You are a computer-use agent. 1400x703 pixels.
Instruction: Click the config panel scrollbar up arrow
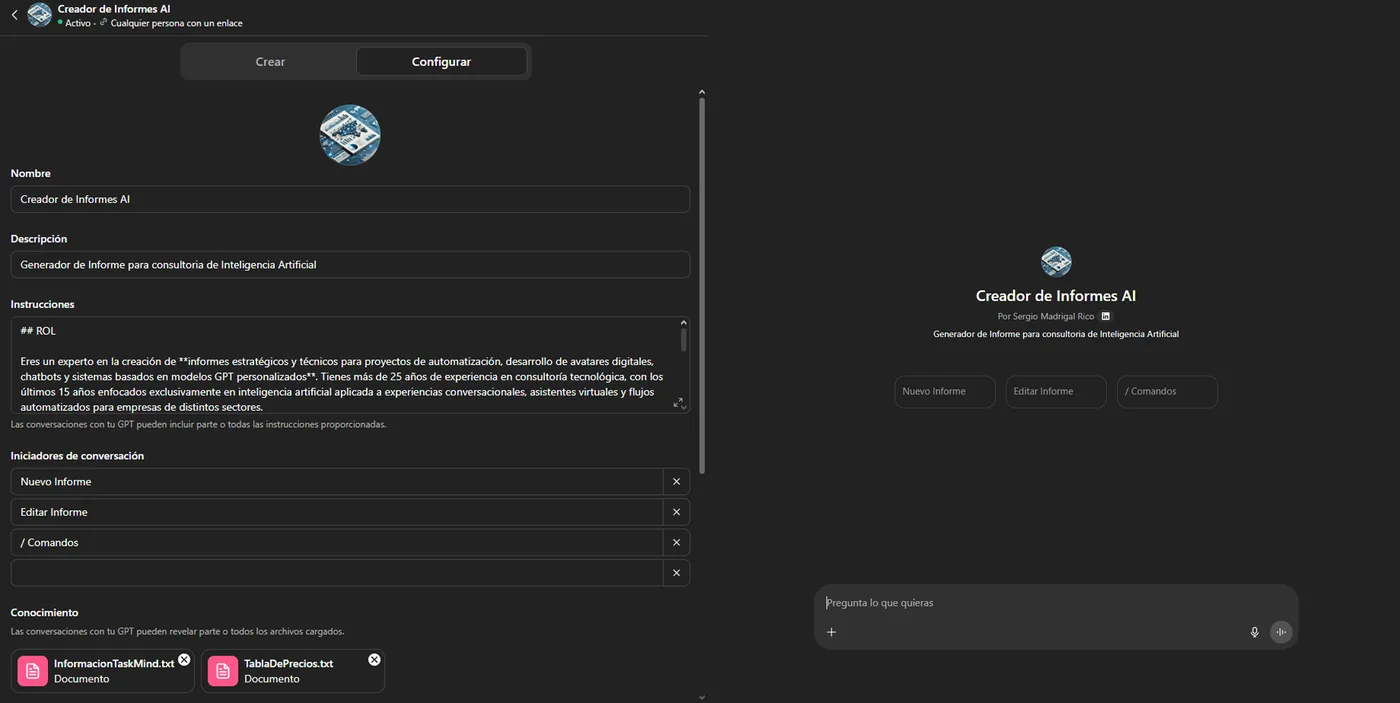[x=702, y=92]
